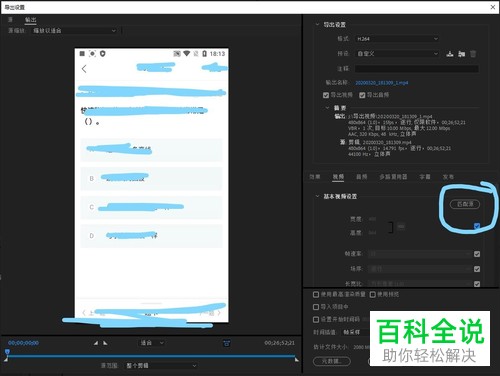Set out point marker icon
The height and width of the screenshot is (376, 500).
click(x=105, y=343)
